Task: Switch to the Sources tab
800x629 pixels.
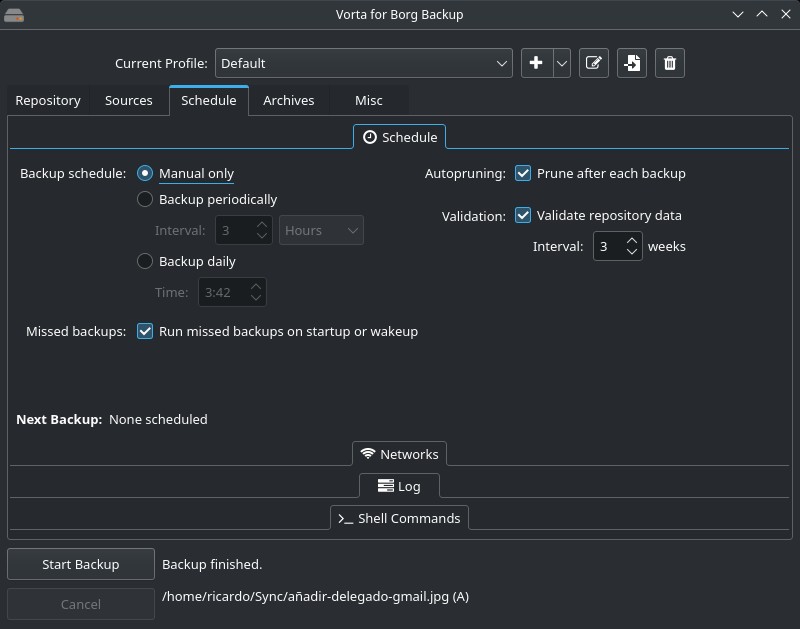Action: pyautogui.click(x=129, y=100)
